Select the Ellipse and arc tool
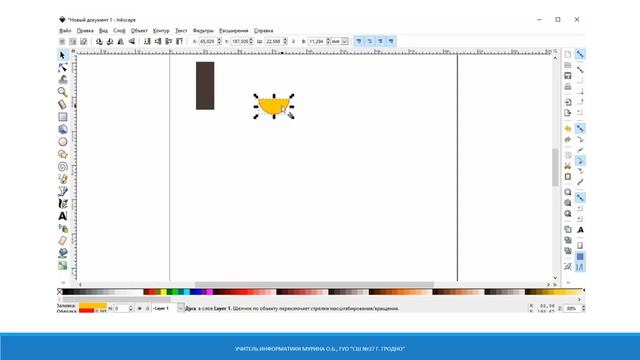 click(x=62, y=142)
